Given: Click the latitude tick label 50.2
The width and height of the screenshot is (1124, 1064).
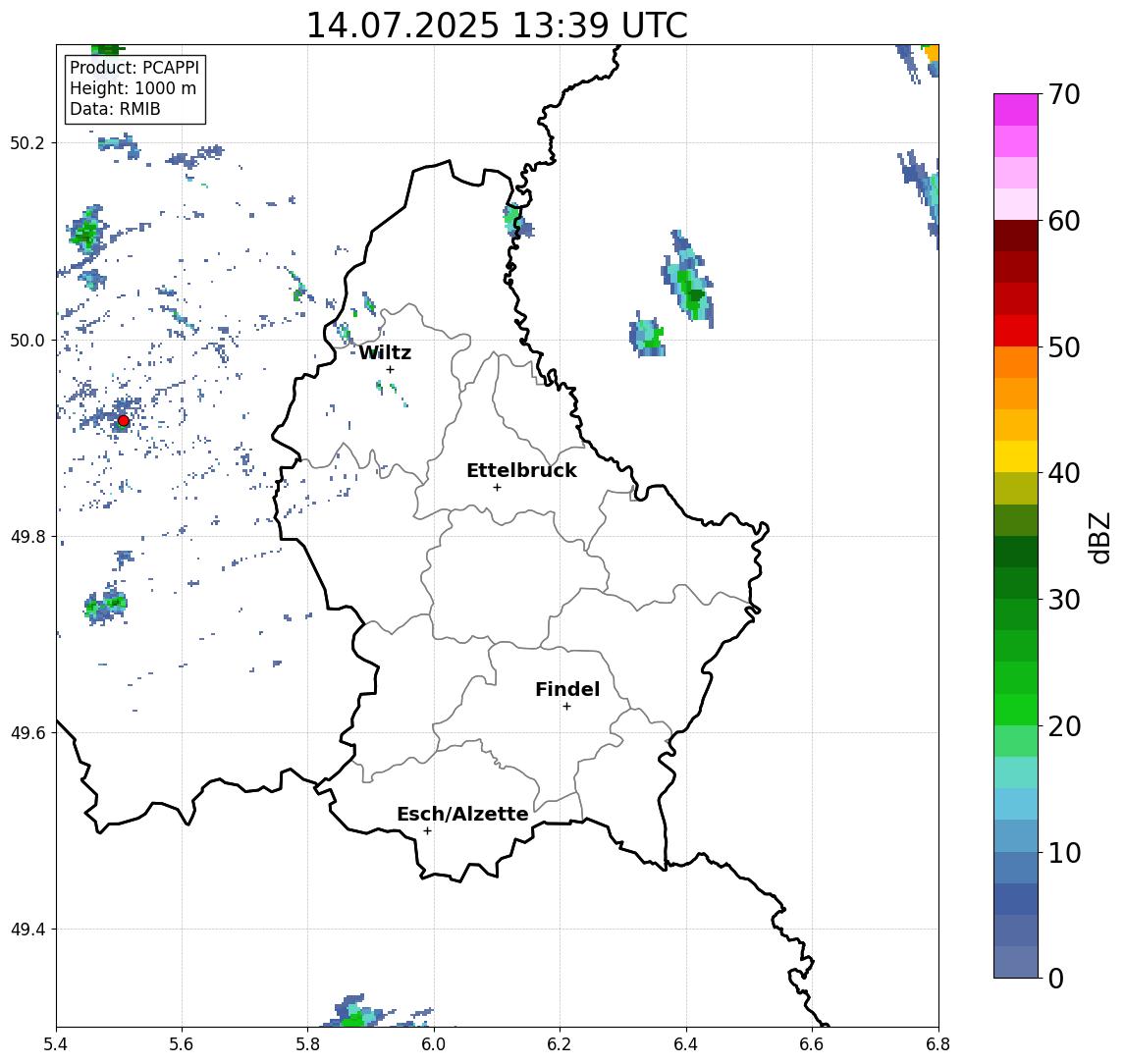Looking at the screenshot, I should (27, 142).
